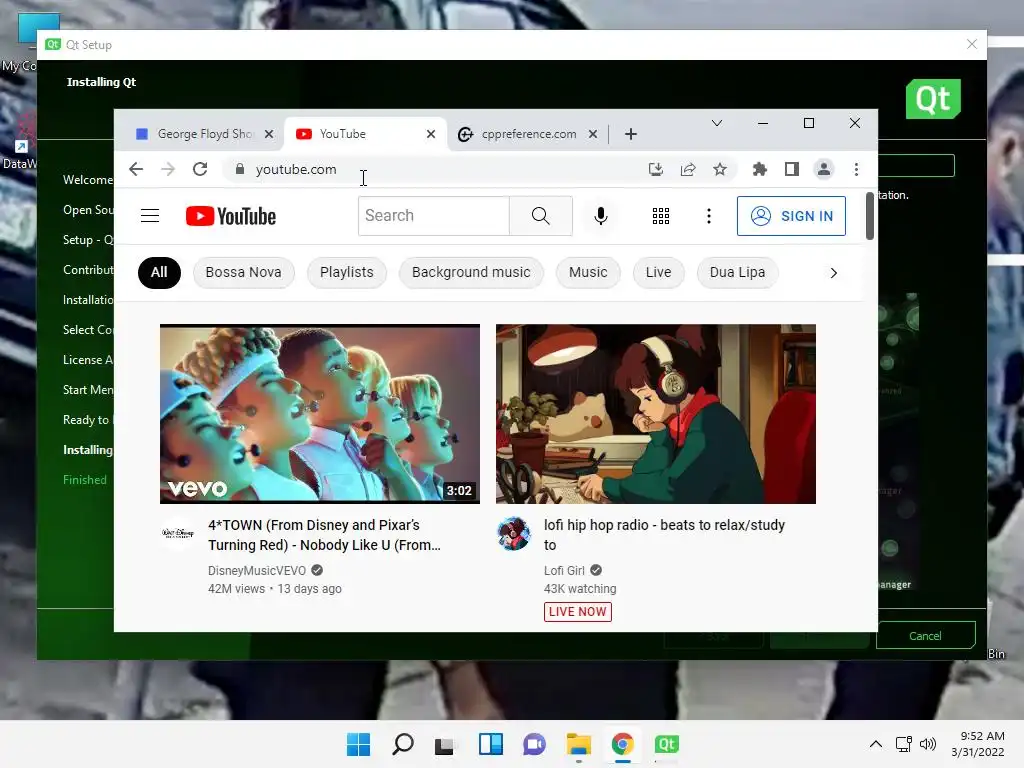
Task: Filter by Live chip
Action: (658, 272)
